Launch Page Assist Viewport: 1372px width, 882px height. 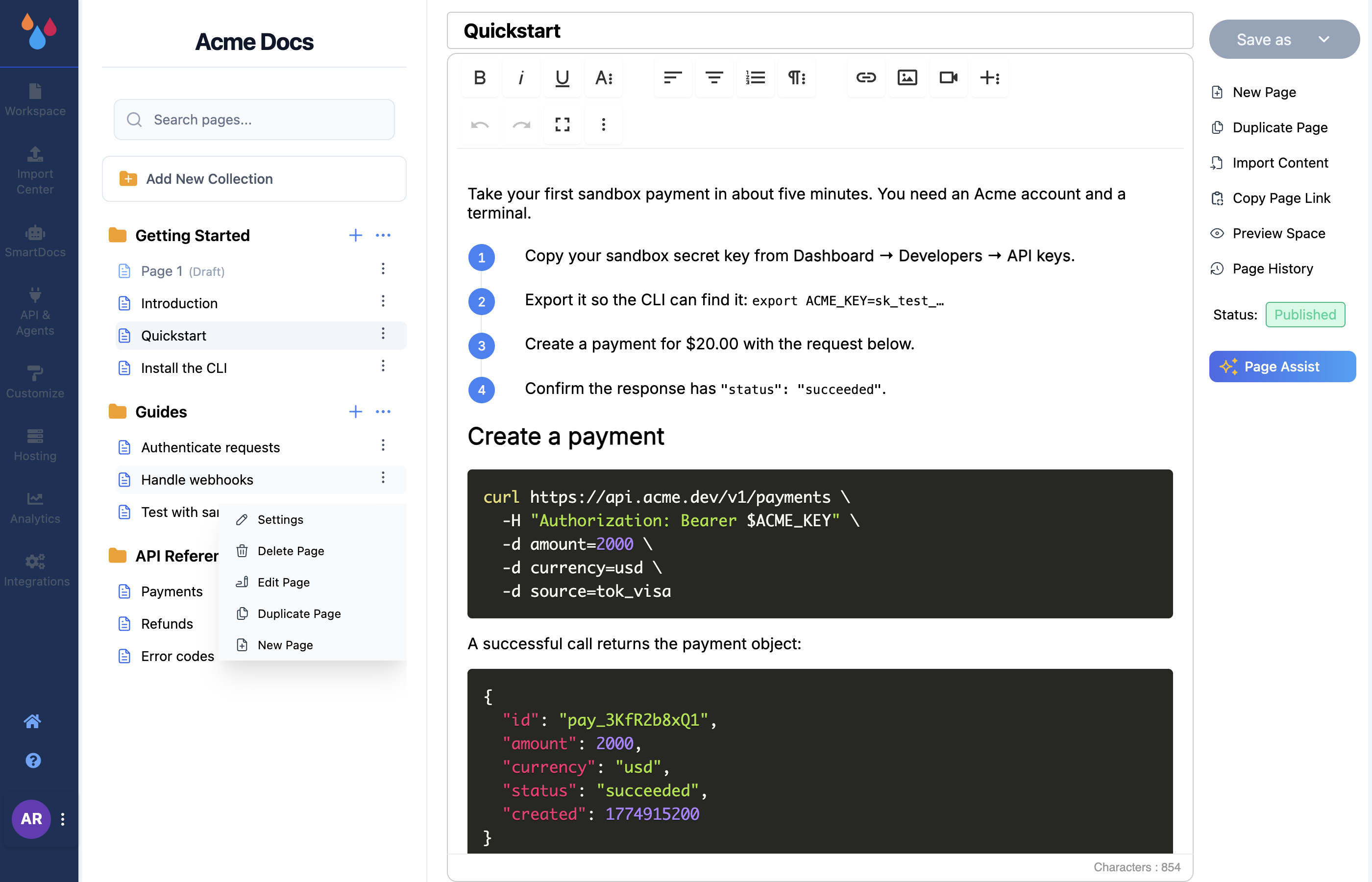(x=1283, y=367)
